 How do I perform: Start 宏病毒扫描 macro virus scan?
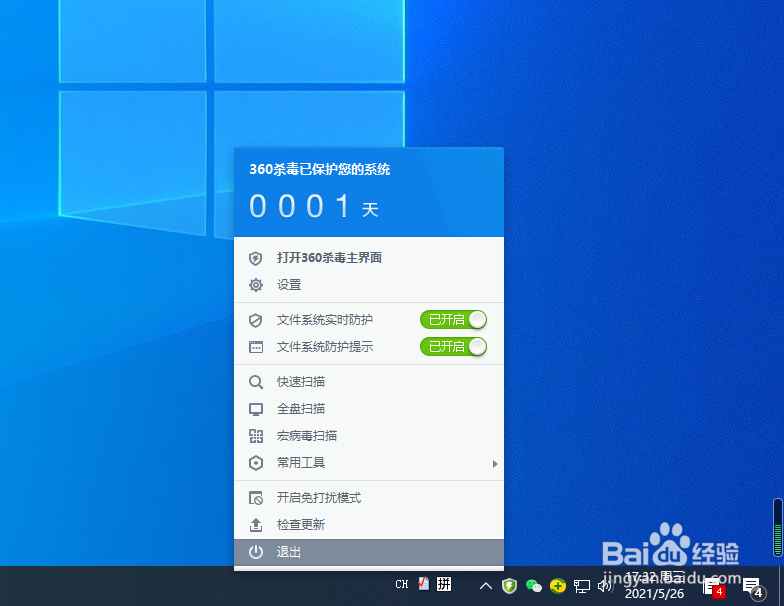coord(368,436)
